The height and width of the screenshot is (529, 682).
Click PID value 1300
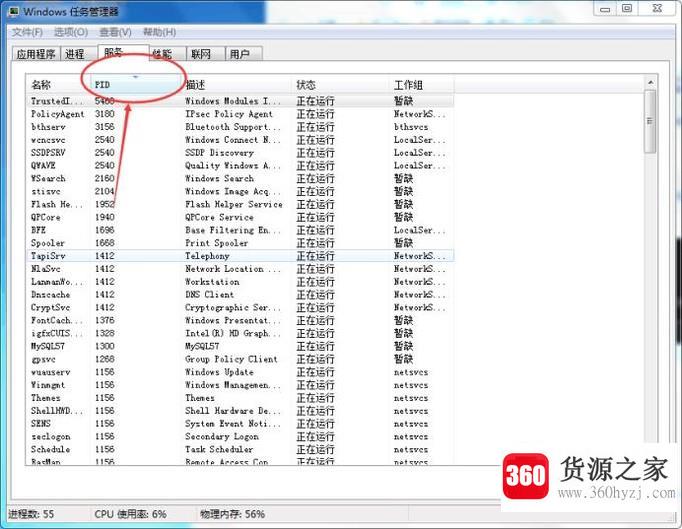point(105,346)
